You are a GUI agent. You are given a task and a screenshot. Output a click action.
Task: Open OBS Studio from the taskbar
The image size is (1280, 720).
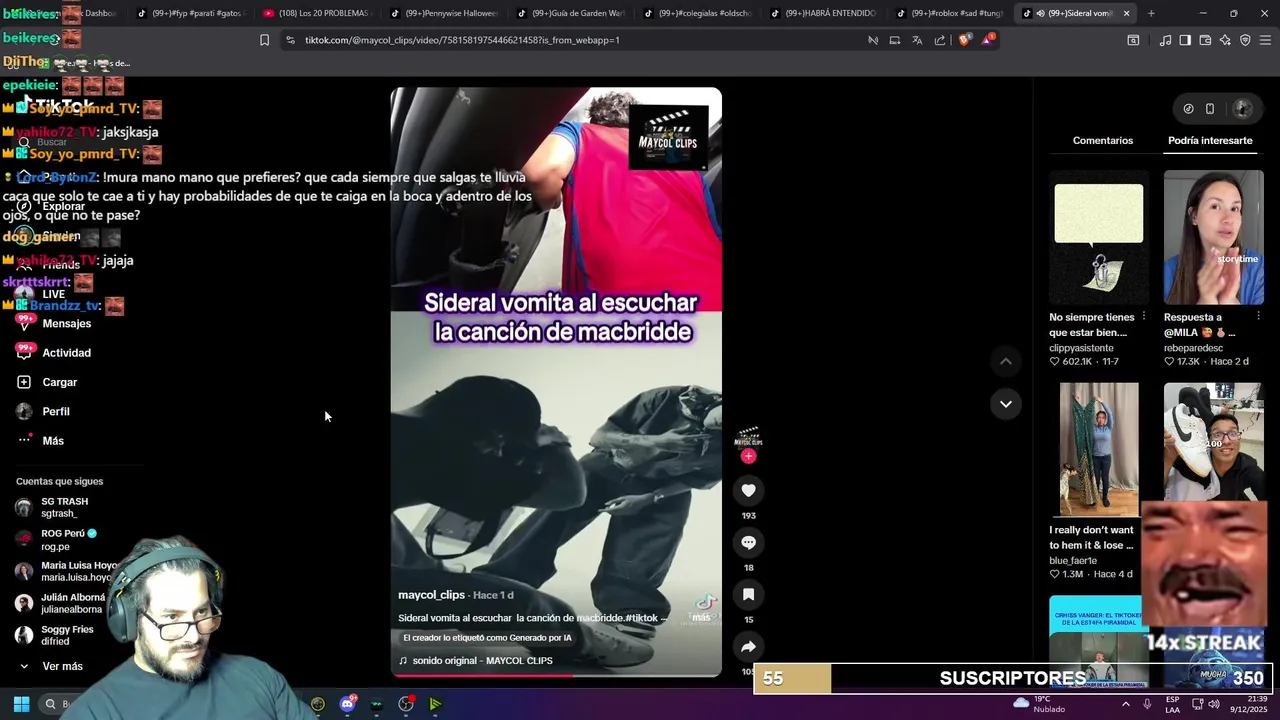click(406, 704)
